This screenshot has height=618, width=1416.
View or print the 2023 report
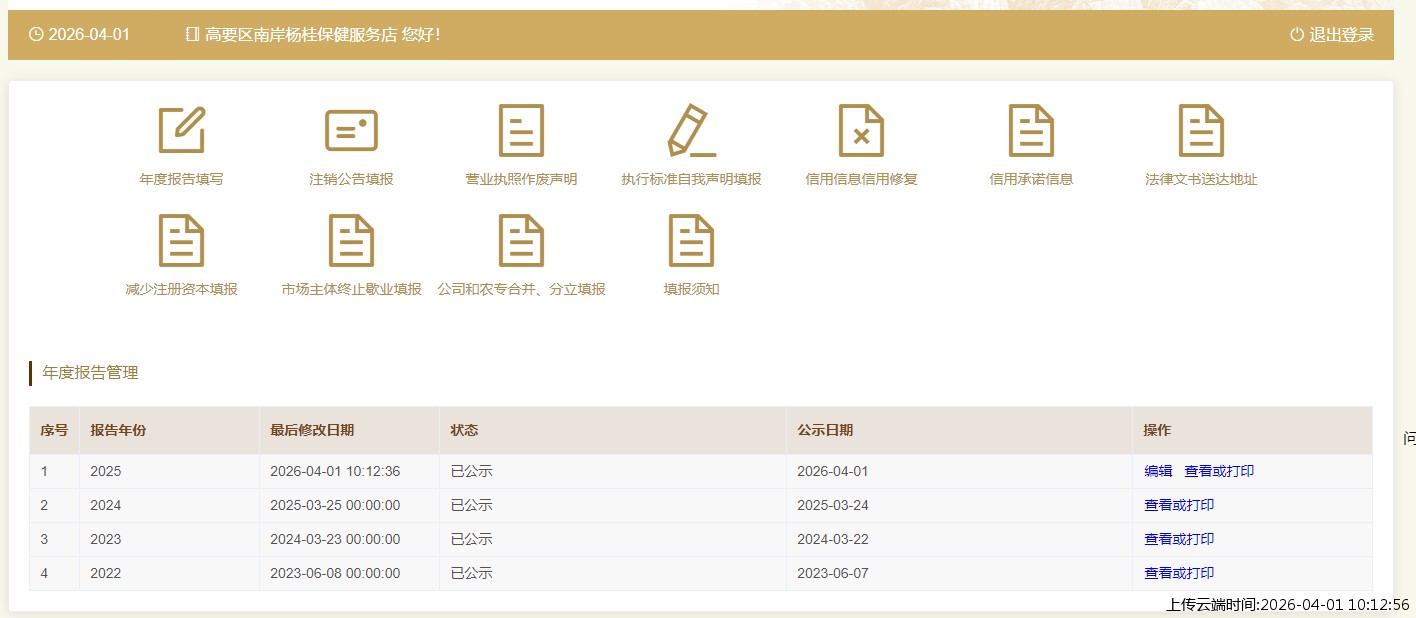(x=1179, y=539)
